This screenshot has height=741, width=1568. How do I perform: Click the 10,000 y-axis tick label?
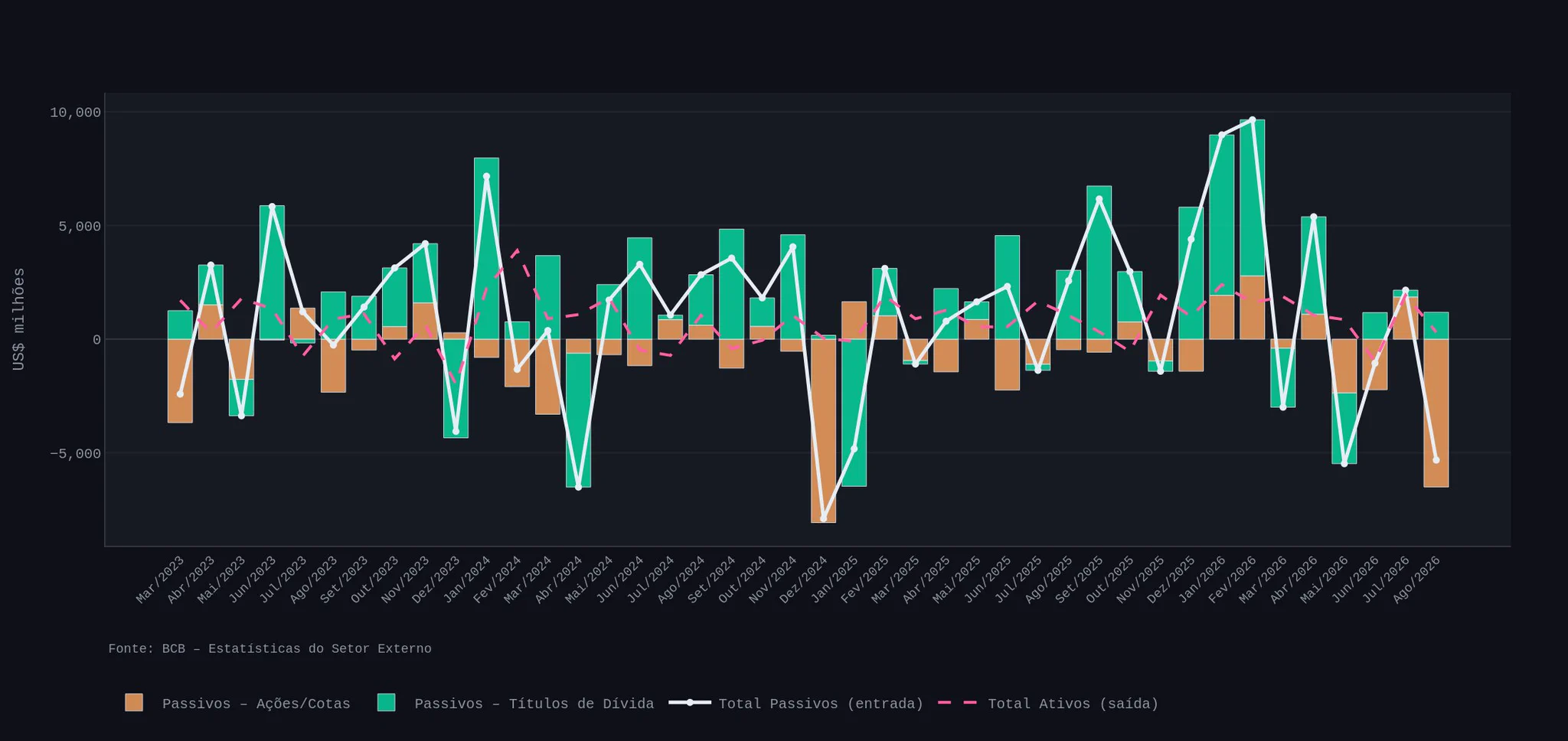(x=76, y=113)
